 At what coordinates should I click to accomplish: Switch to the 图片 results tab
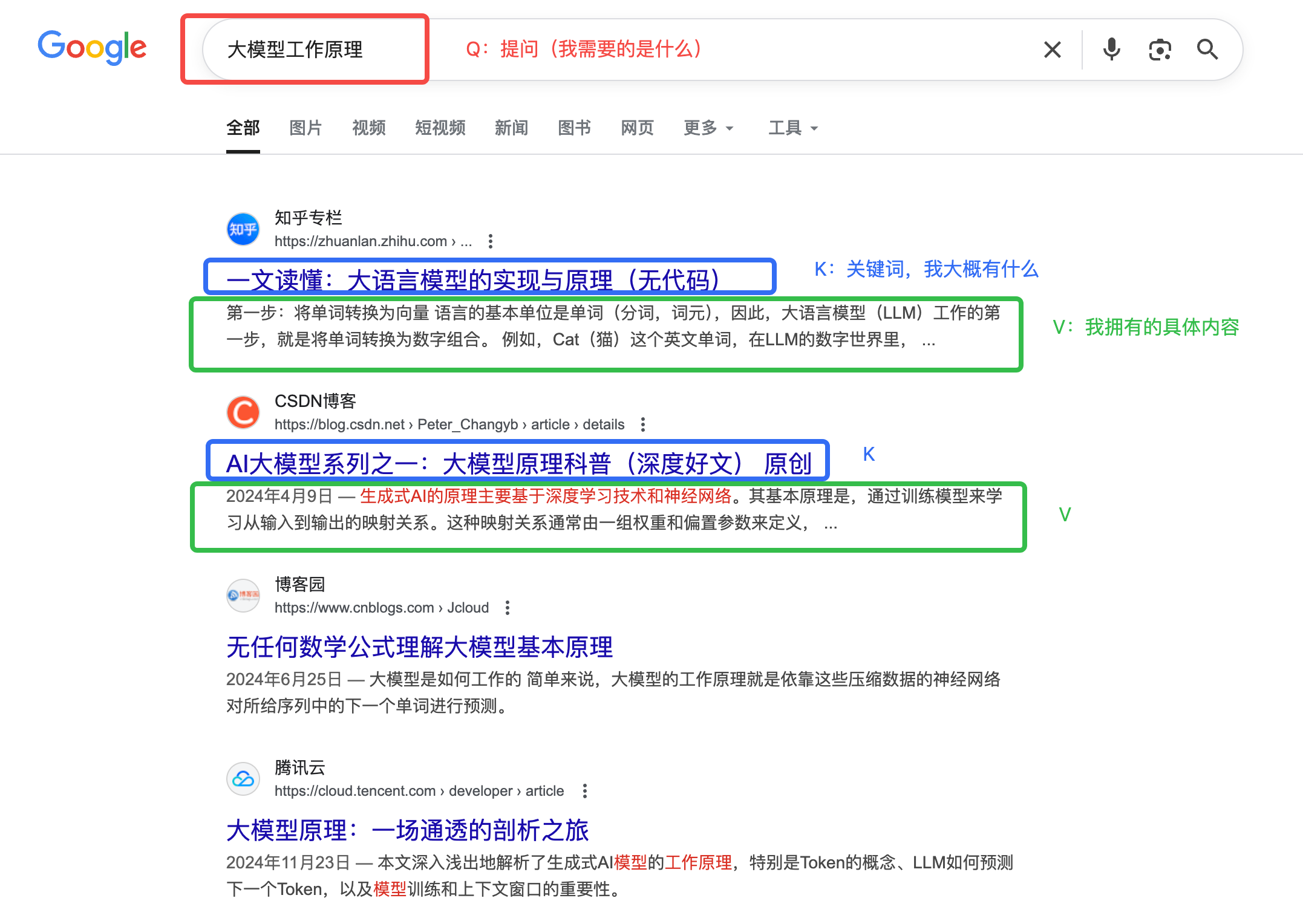tap(305, 128)
